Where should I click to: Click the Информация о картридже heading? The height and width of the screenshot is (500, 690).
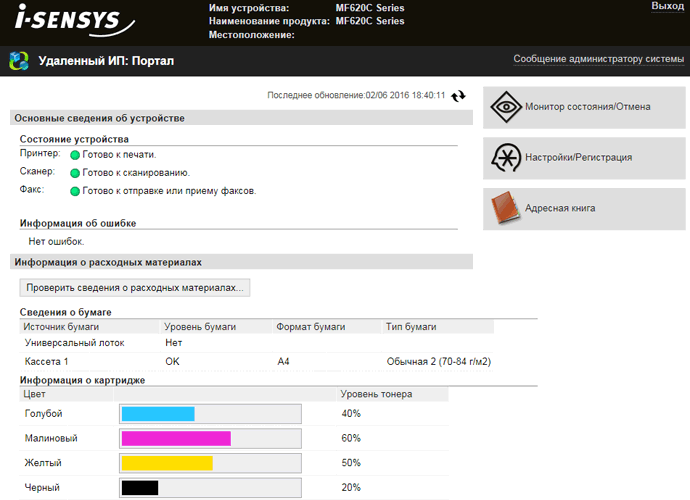coord(82,380)
